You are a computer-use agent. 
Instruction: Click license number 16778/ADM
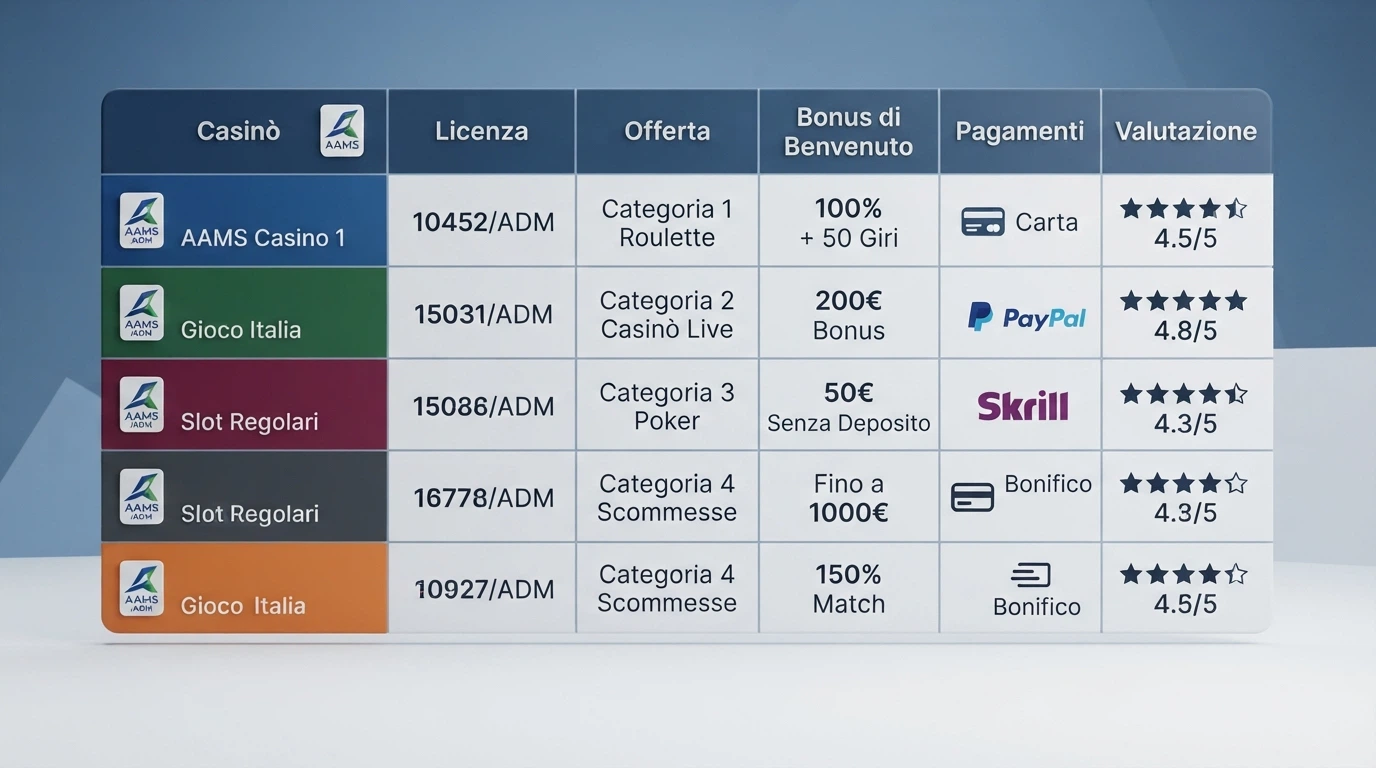[484, 498]
